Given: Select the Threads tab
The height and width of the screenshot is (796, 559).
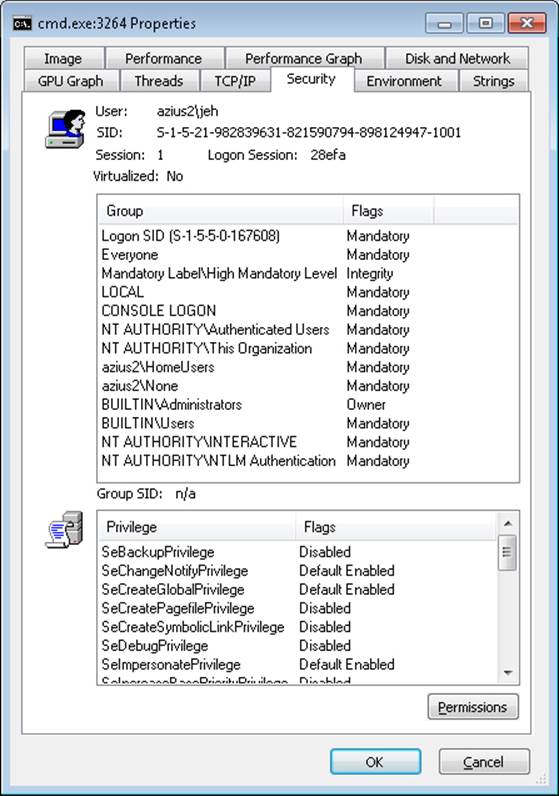Looking at the screenshot, I should 159,81.
